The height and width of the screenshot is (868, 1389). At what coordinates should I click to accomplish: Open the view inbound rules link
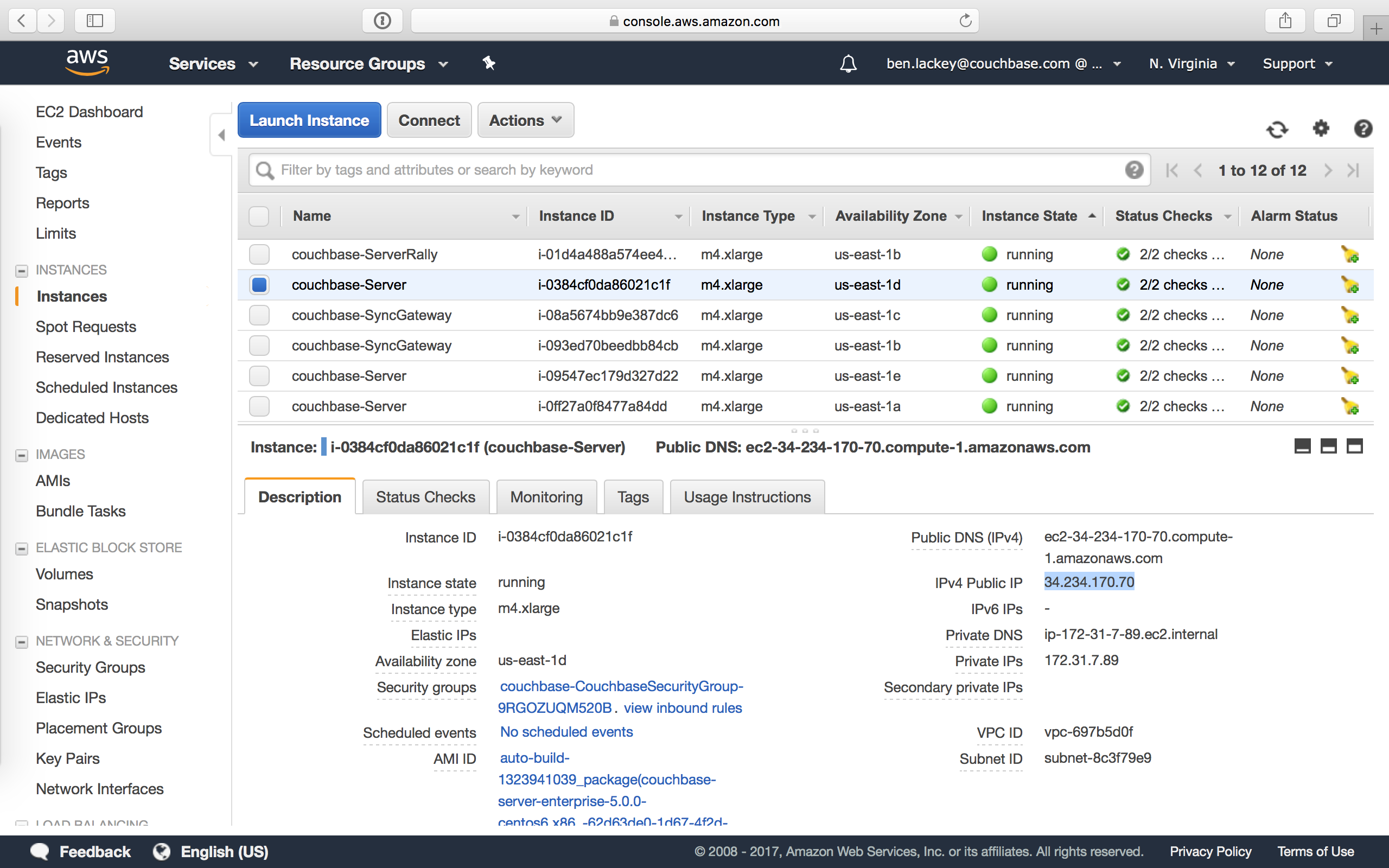pyautogui.click(x=683, y=708)
